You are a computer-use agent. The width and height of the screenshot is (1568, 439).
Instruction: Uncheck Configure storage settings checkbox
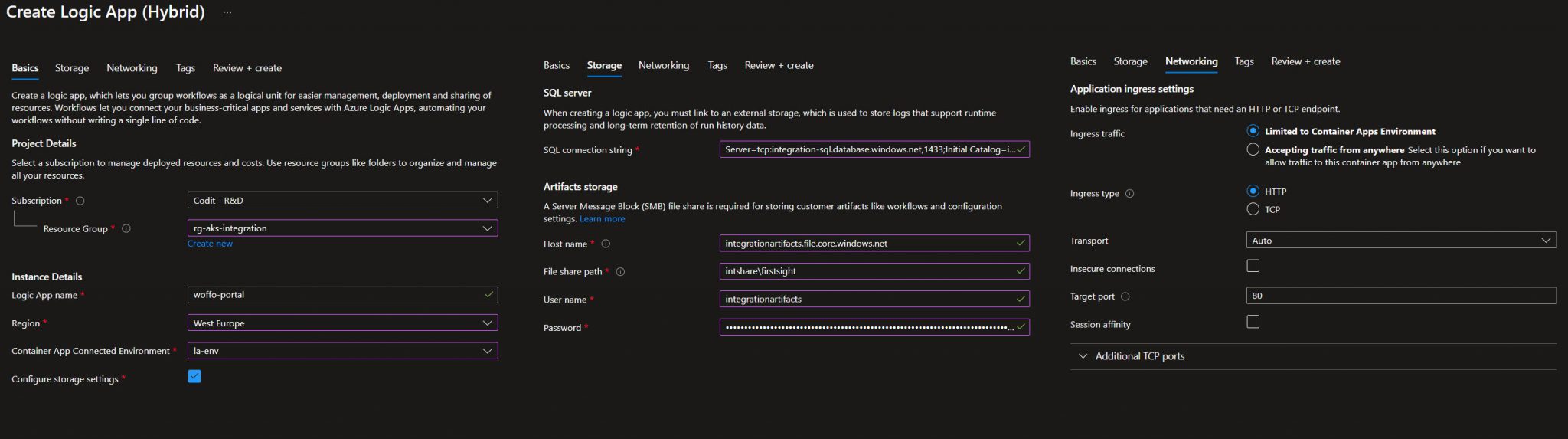(x=194, y=376)
